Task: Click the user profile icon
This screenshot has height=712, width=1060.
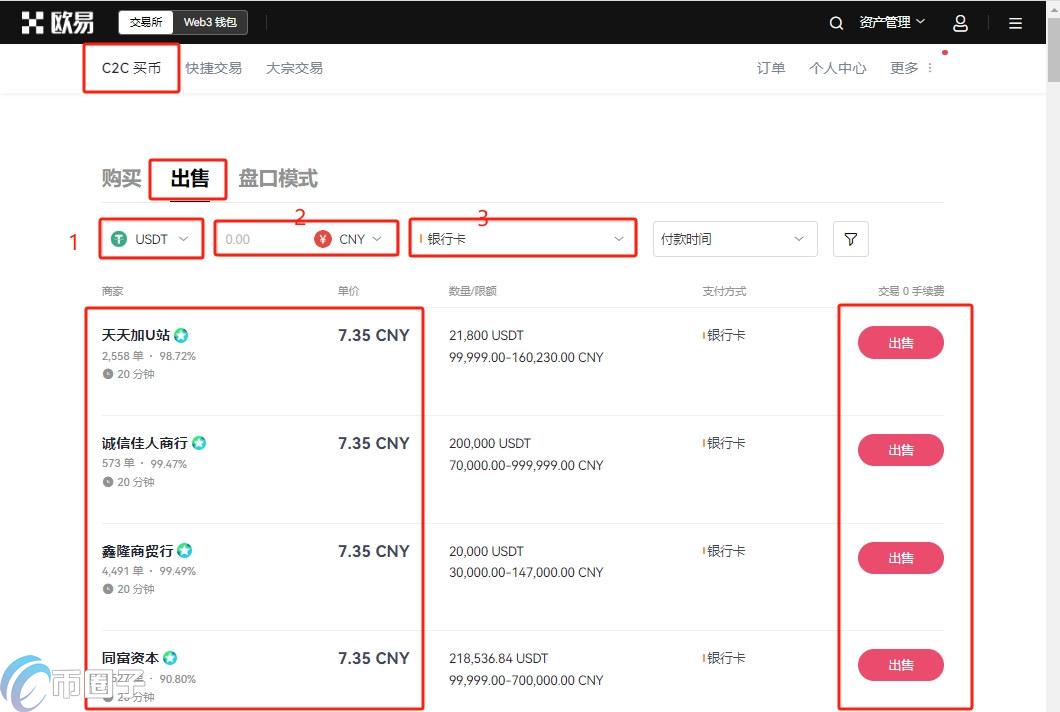Action: (960, 22)
